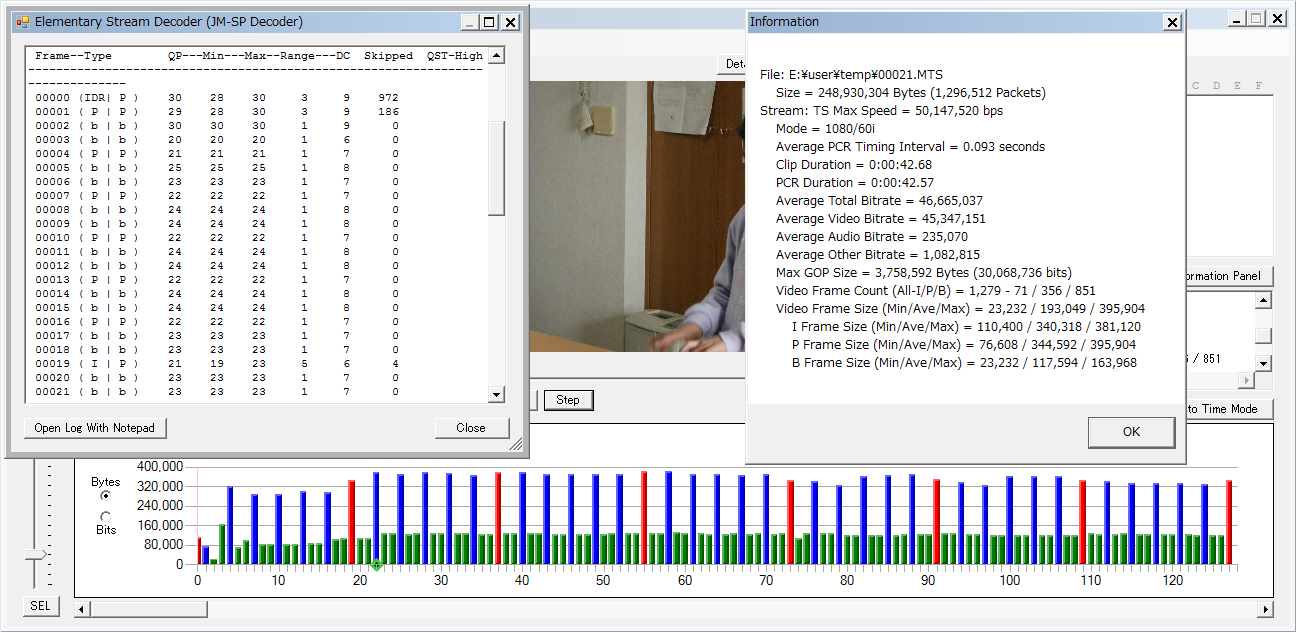Viewport: 1296px width, 632px height.
Task: Select the Bits radio button
Action: click(106, 516)
